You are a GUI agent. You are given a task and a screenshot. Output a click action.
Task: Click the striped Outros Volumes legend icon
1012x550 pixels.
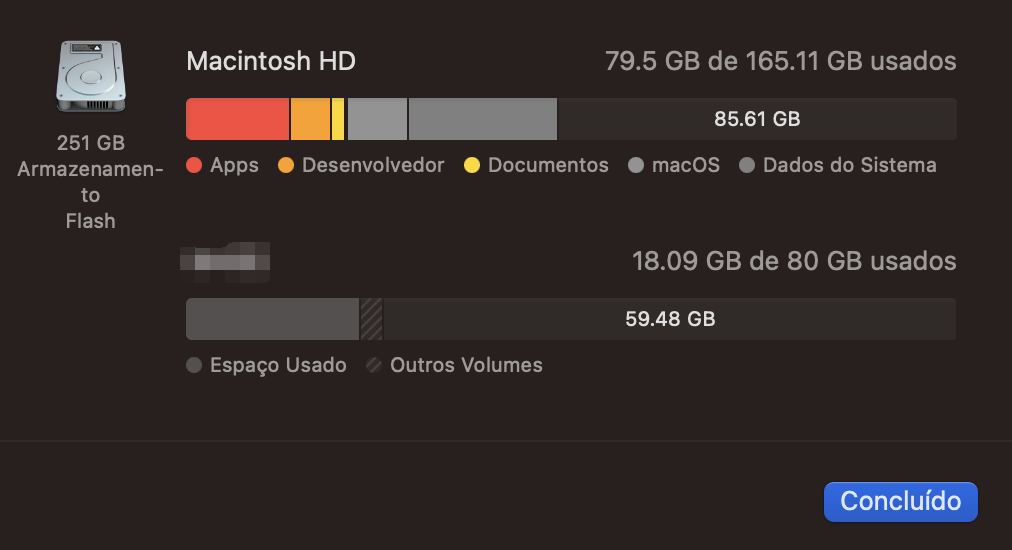[375, 366]
